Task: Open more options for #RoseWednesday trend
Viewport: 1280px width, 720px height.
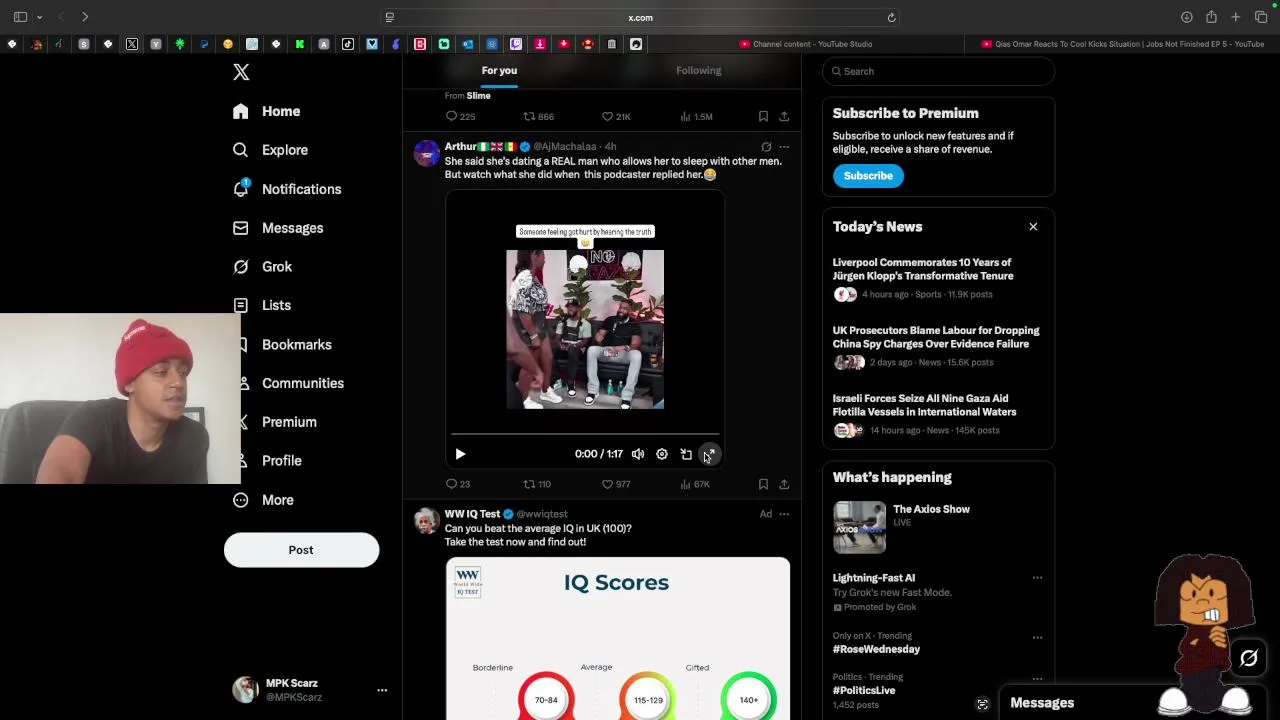Action: point(1037,637)
